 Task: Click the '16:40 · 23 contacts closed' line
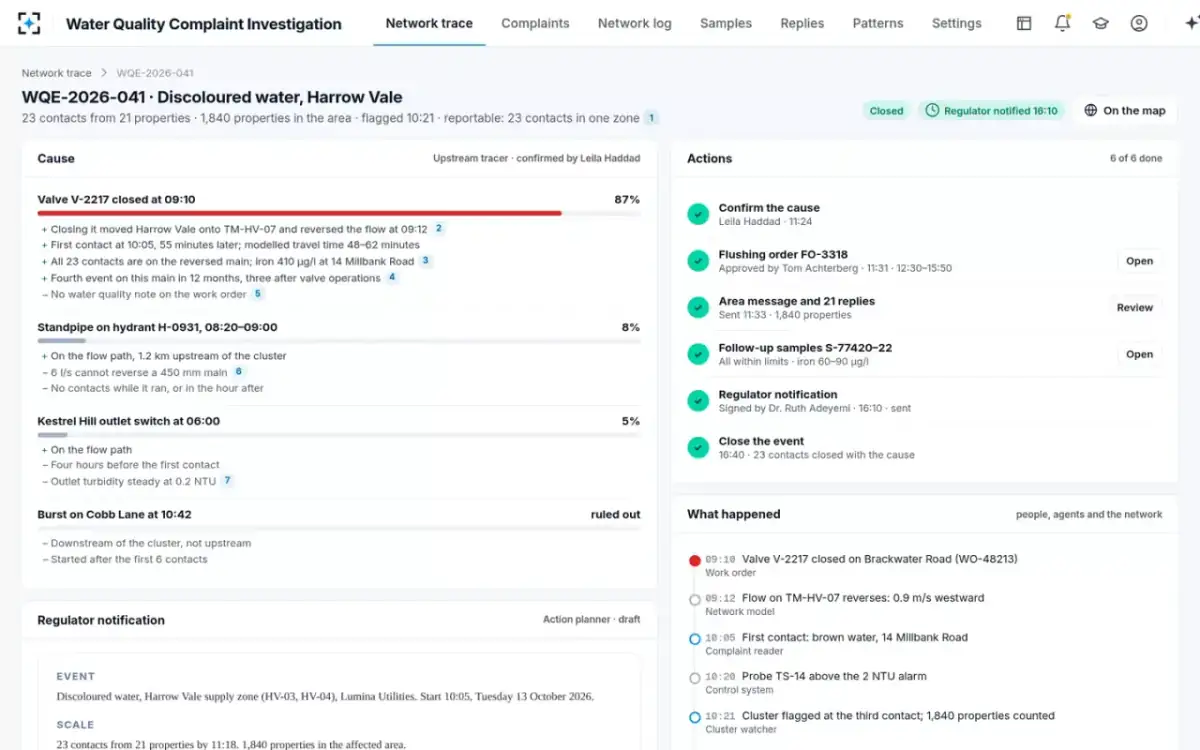[816, 455]
